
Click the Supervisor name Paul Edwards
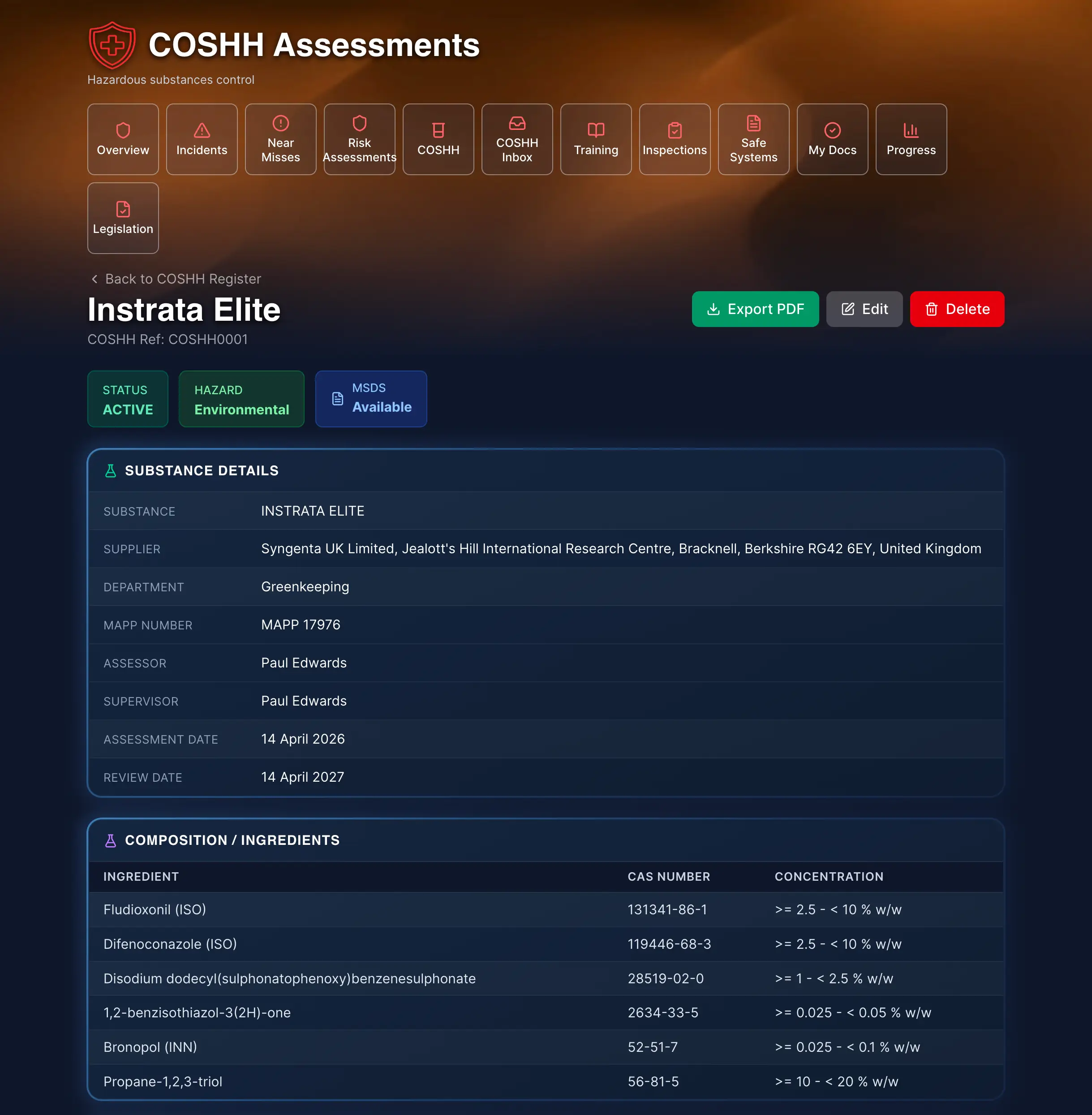(x=304, y=701)
